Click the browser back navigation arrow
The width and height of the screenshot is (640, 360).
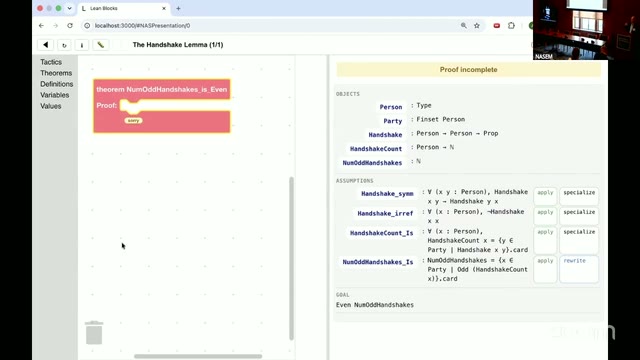coord(41,25)
